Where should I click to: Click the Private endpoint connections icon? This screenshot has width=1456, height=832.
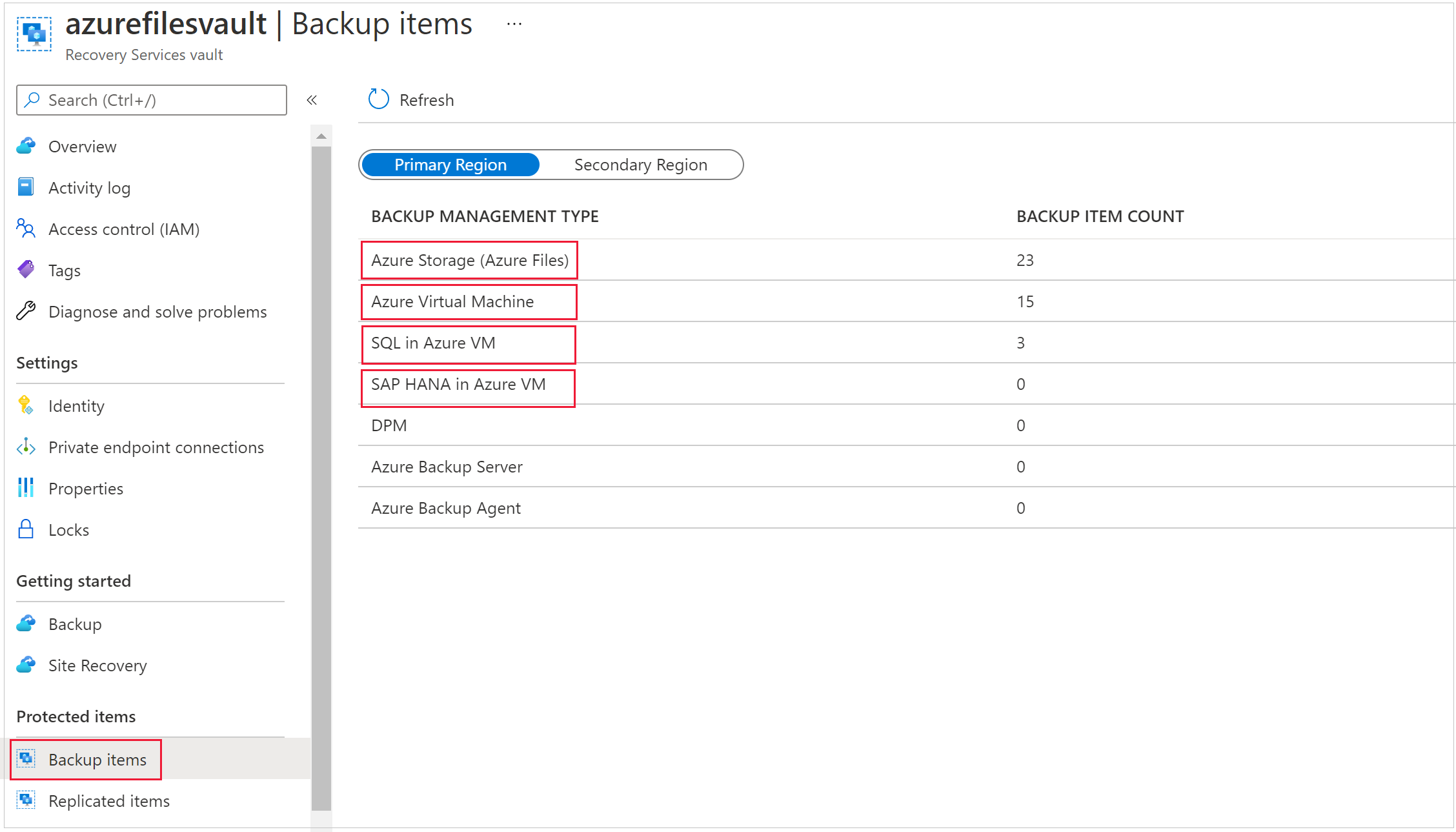click(27, 448)
